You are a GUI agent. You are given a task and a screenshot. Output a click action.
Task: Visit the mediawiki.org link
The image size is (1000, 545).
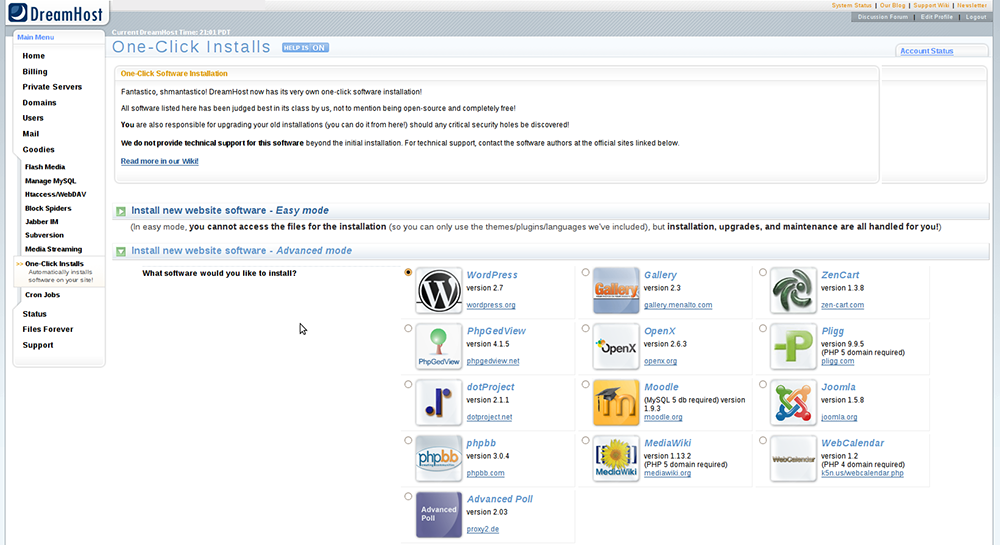(x=667, y=474)
